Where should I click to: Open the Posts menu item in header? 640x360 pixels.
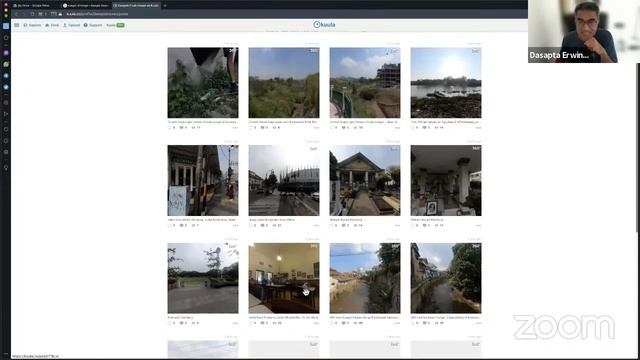pos(52,25)
